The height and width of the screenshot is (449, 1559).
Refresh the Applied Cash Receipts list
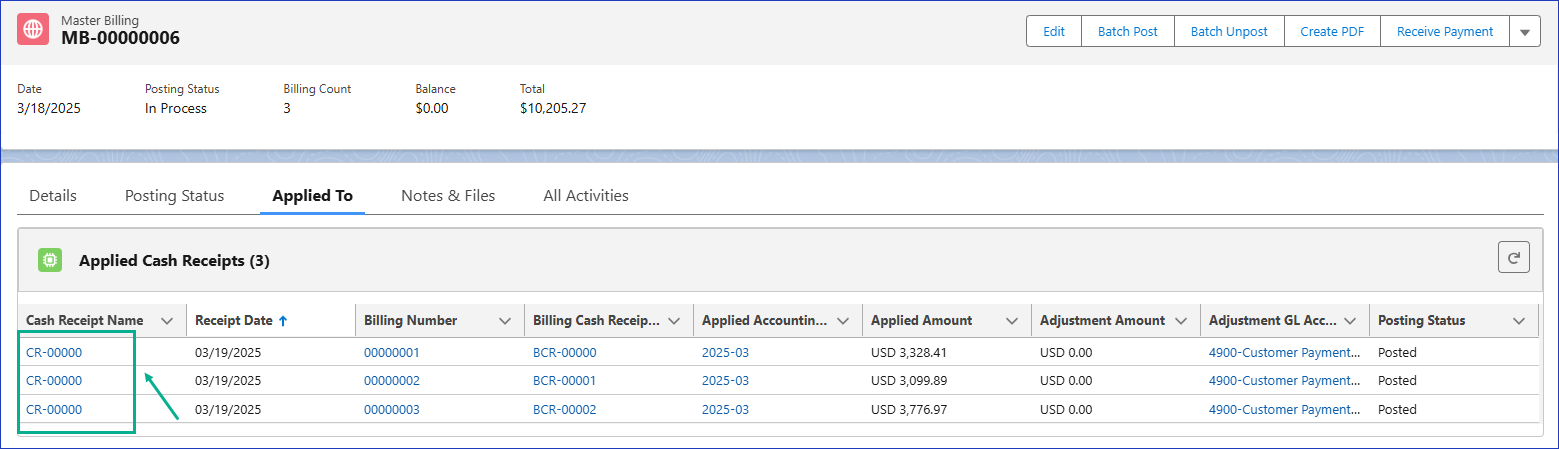point(1513,258)
